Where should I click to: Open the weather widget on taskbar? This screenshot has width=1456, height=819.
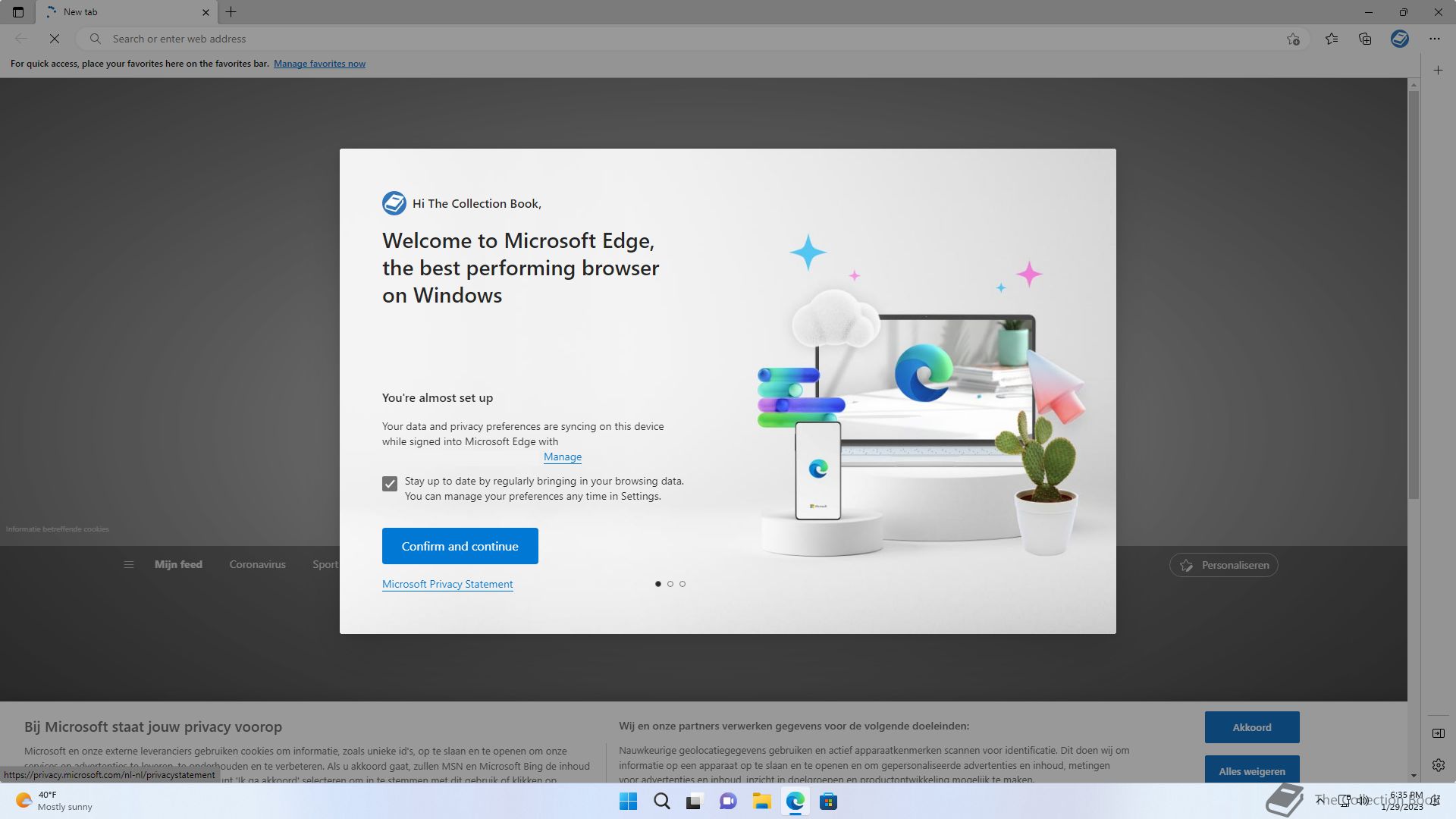(53, 801)
